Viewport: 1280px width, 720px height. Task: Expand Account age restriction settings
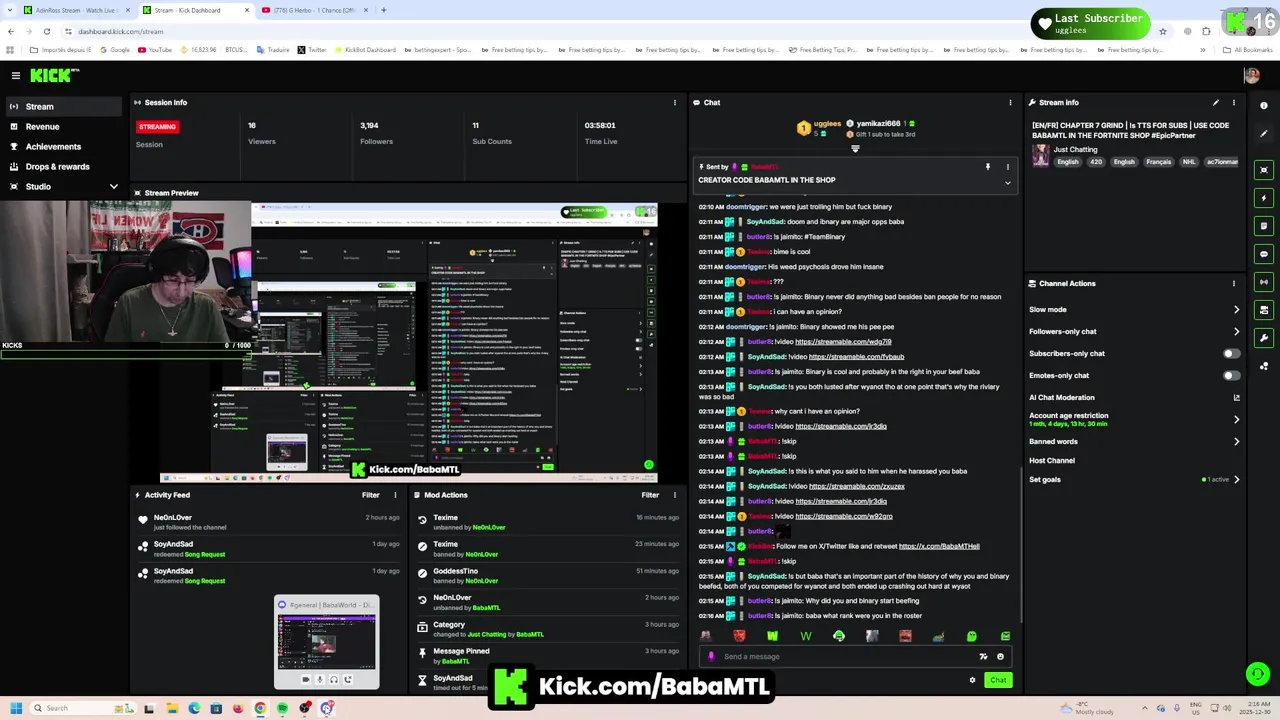1237,420
